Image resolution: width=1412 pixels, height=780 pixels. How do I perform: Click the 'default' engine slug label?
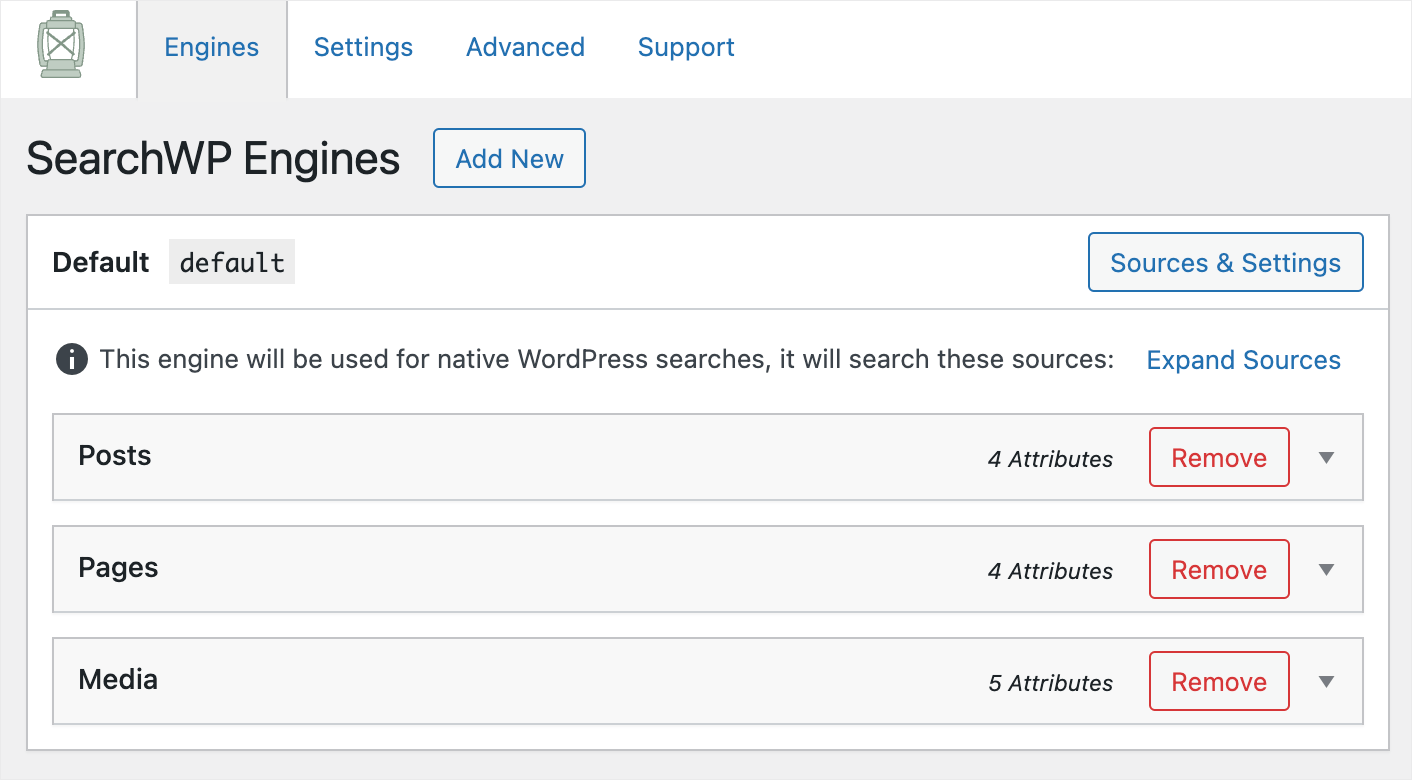(x=232, y=262)
